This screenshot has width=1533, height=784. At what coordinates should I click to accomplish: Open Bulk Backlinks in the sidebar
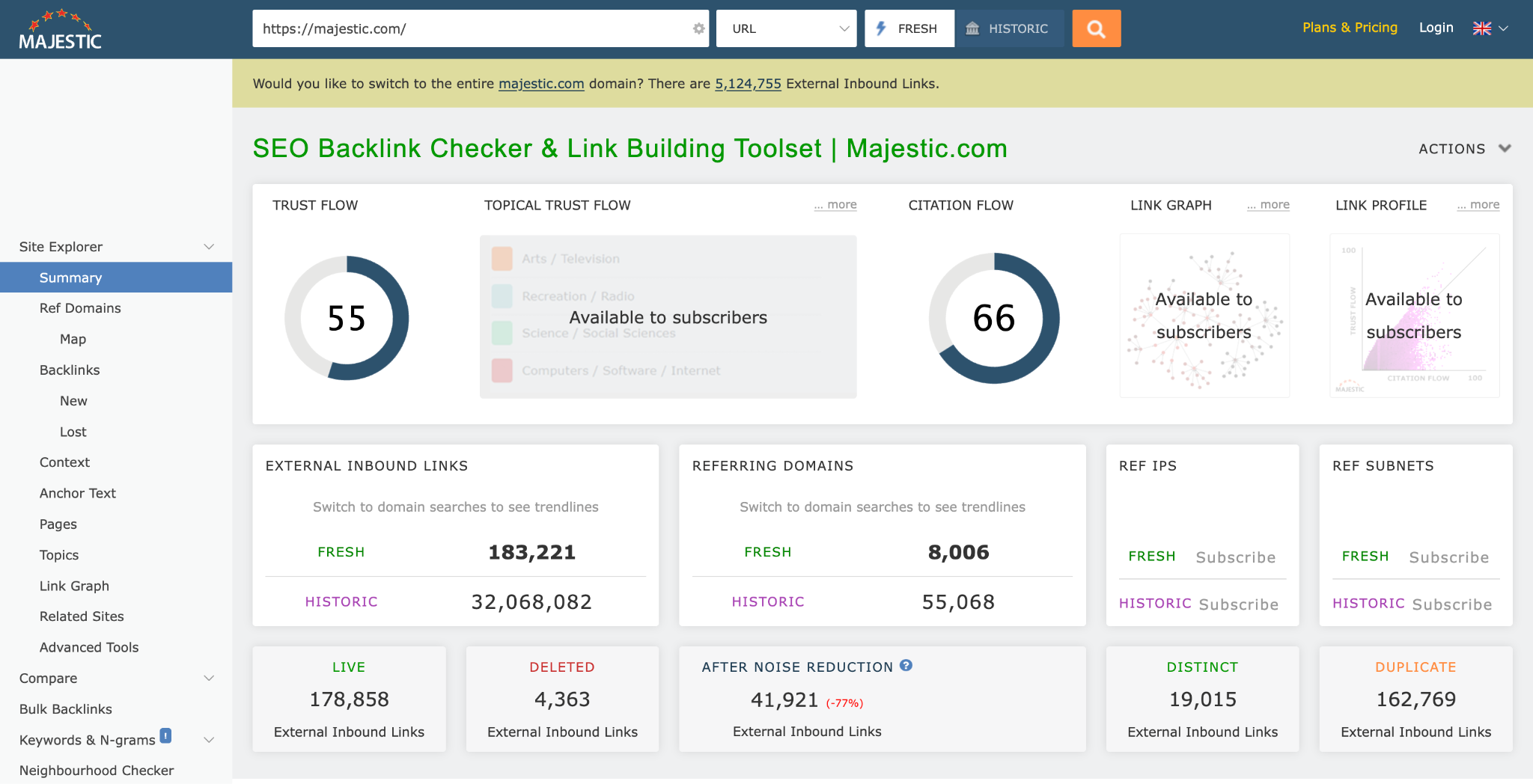tap(66, 709)
